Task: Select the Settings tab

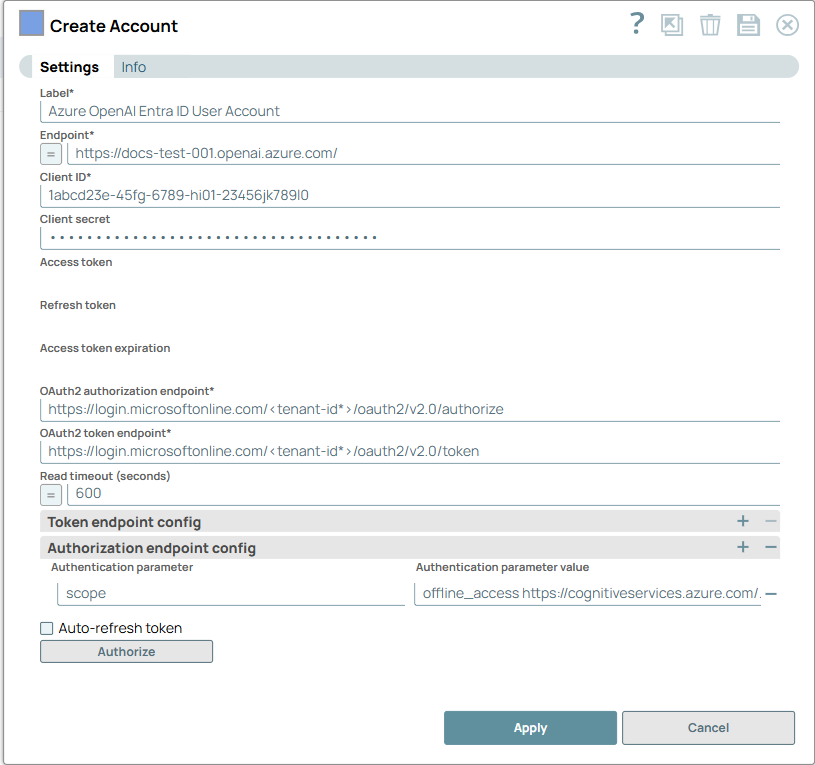Action: pyautogui.click(x=69, y=67)
